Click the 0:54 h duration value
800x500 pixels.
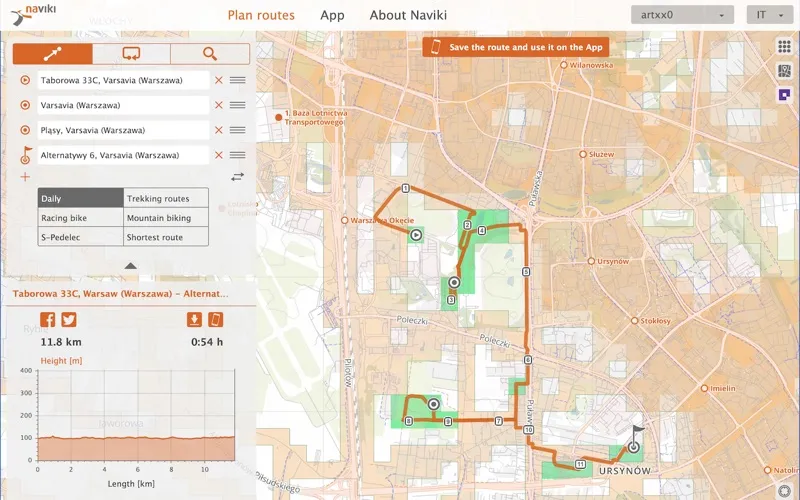207,342
